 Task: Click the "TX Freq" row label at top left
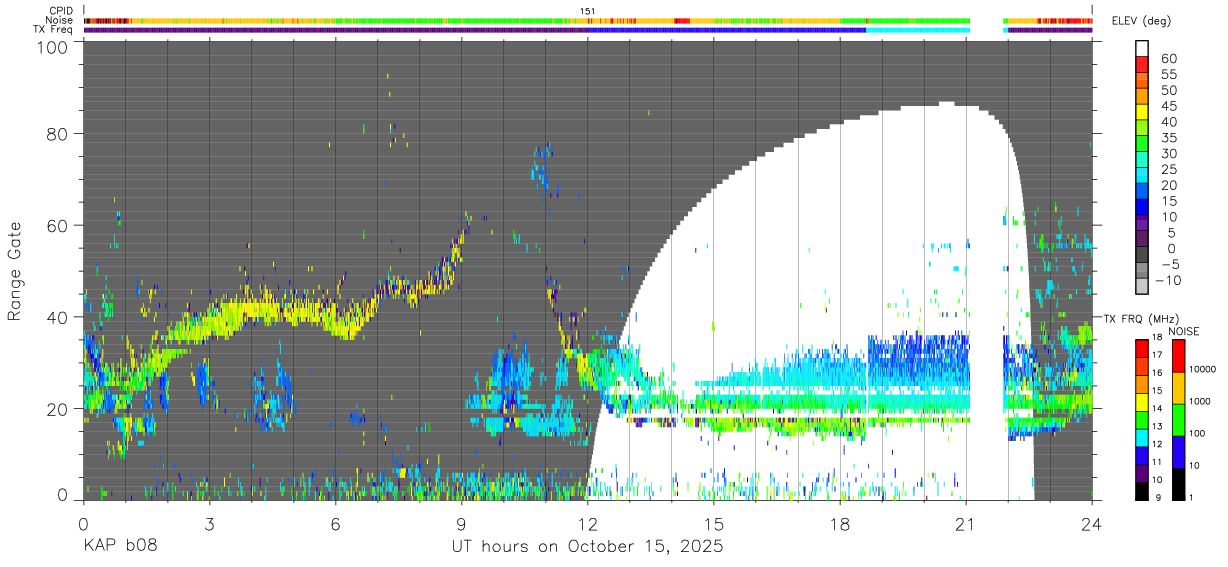coord(54,30)
